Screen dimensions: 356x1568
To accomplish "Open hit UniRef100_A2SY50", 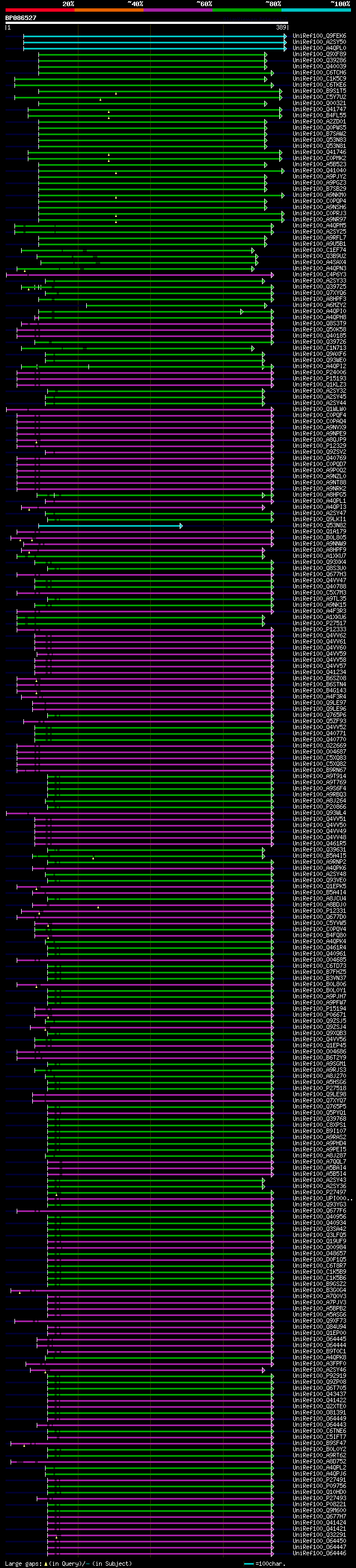I will click(x=319, y=42).
